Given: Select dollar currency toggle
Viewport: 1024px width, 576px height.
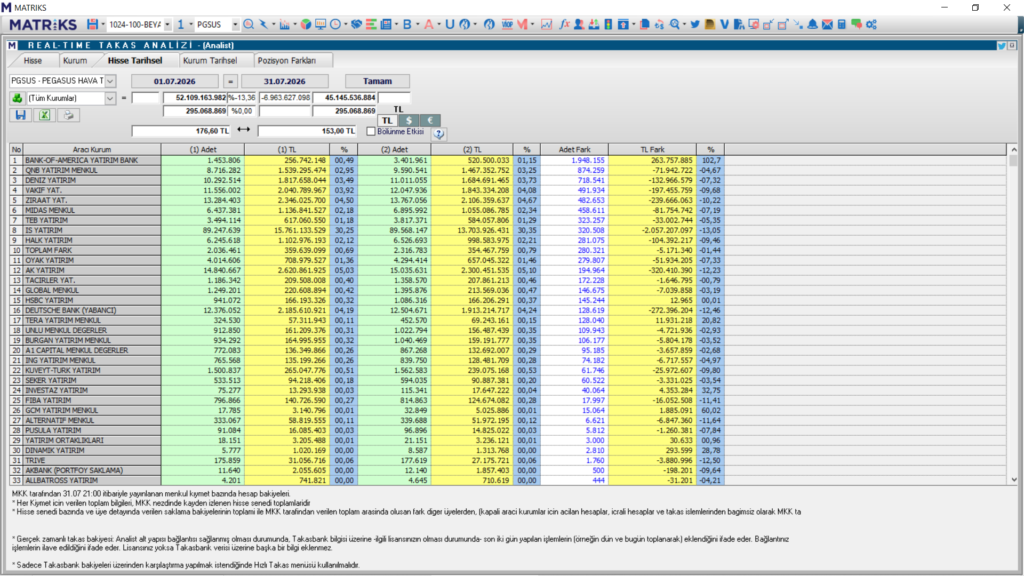Looking at the screenshot, I should point(409,120).
